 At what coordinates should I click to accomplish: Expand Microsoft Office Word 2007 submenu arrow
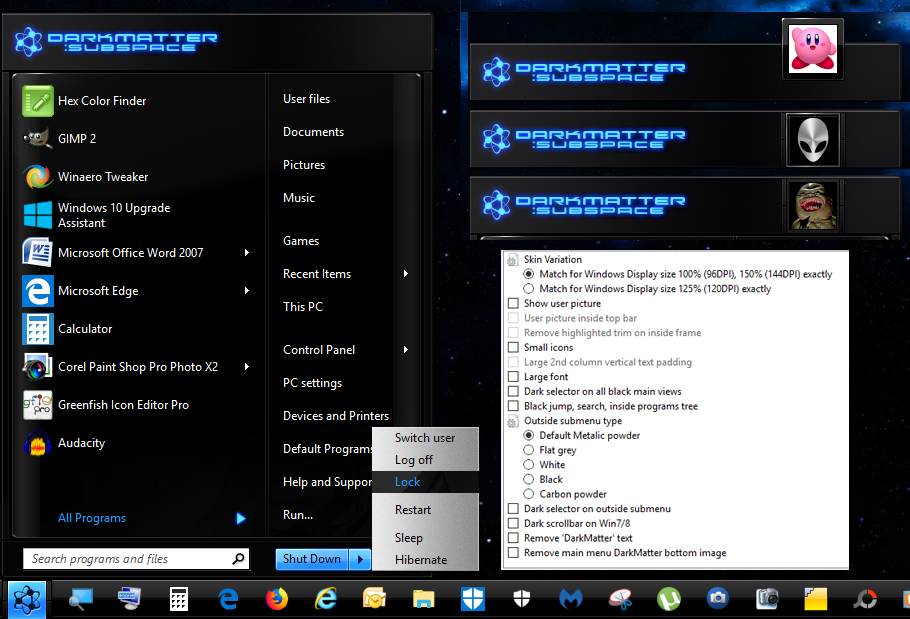coord(247,253)
